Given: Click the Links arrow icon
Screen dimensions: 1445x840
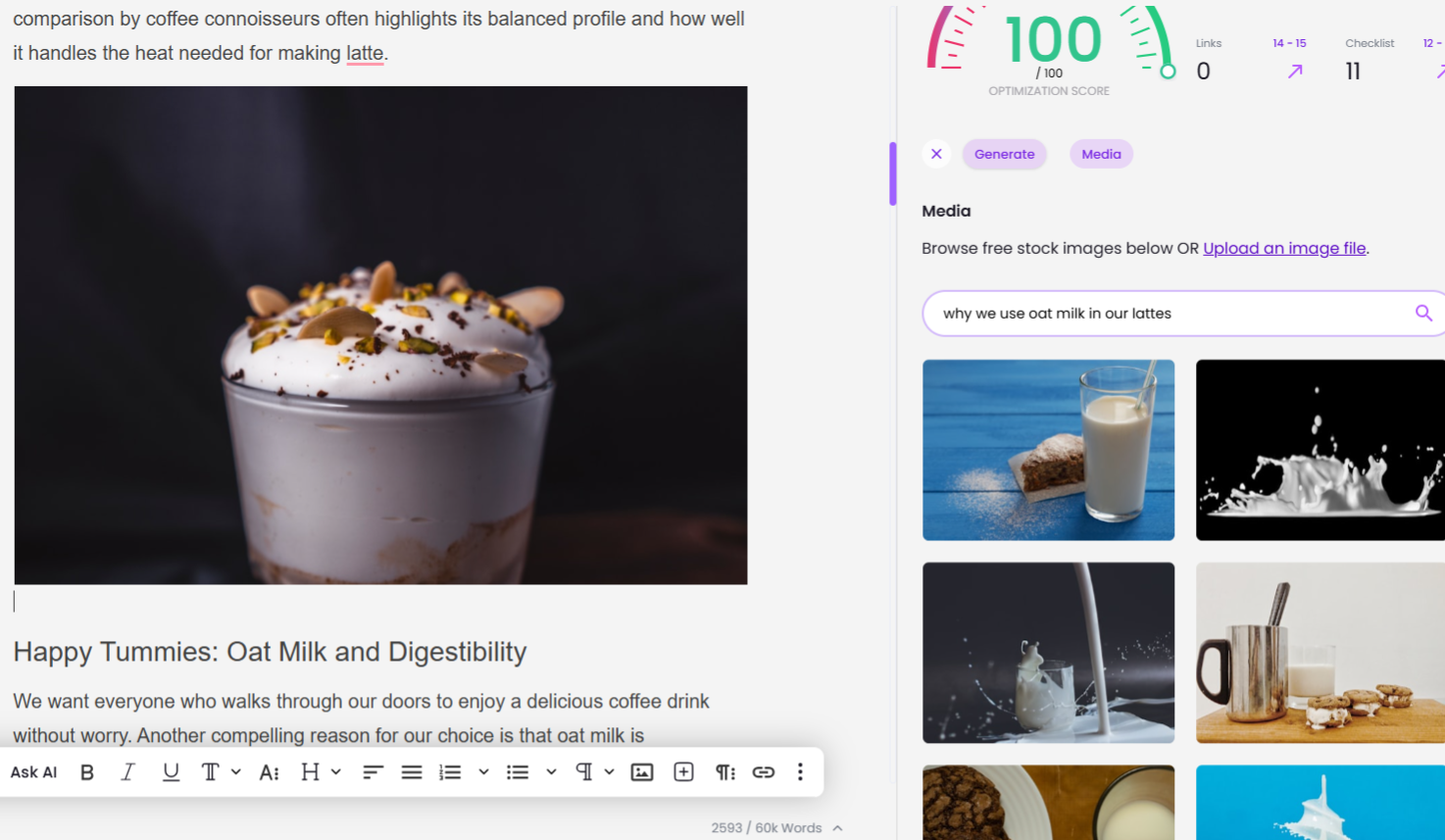Looking at the screenshot, I should pos(1295,71).
